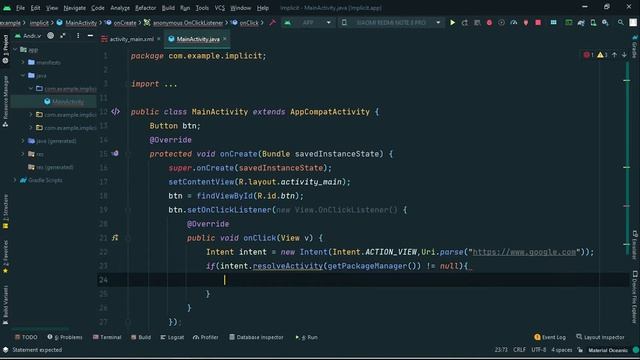
Task: Click the Select Opened File target icon
Action: (x=50, y=36)
